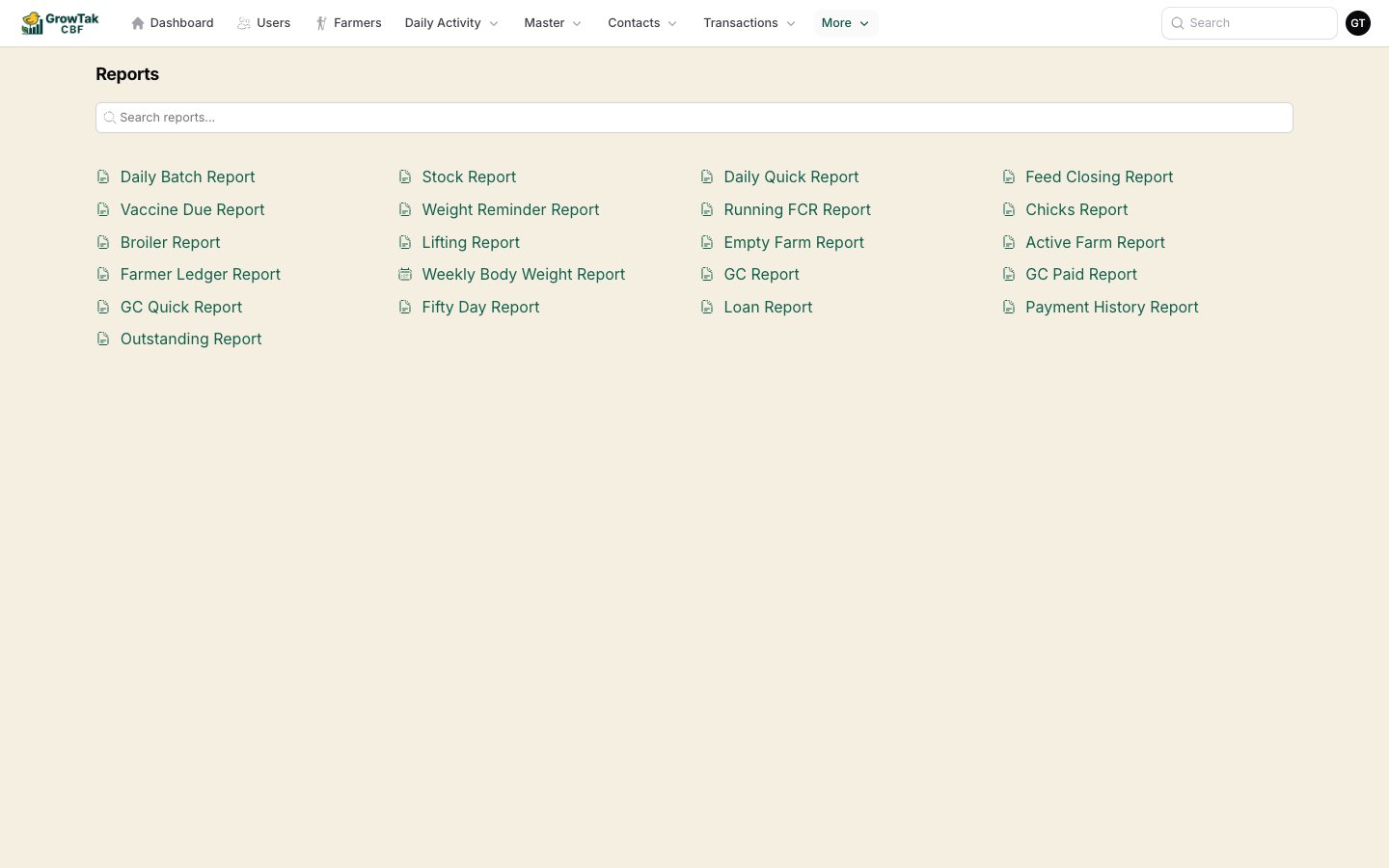The height and width of the screenshot is (868, 1389).
Task: Open Payment History Report link
Action: pos(1111,308)
